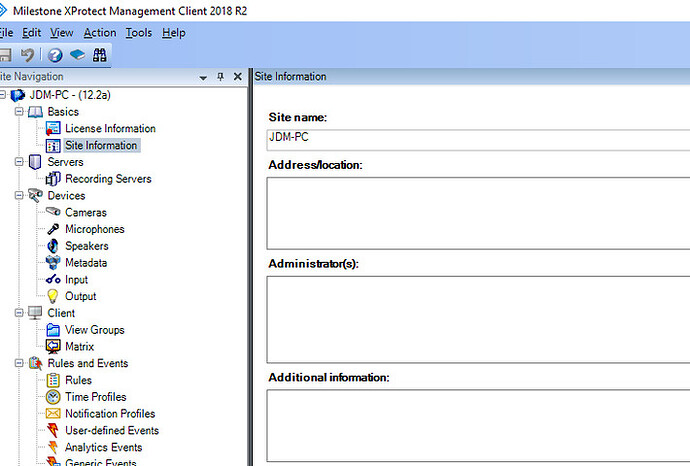Click the View Groups folder icon
The width and height of the screenshot is (690, 466).
[x=53, y=330]
